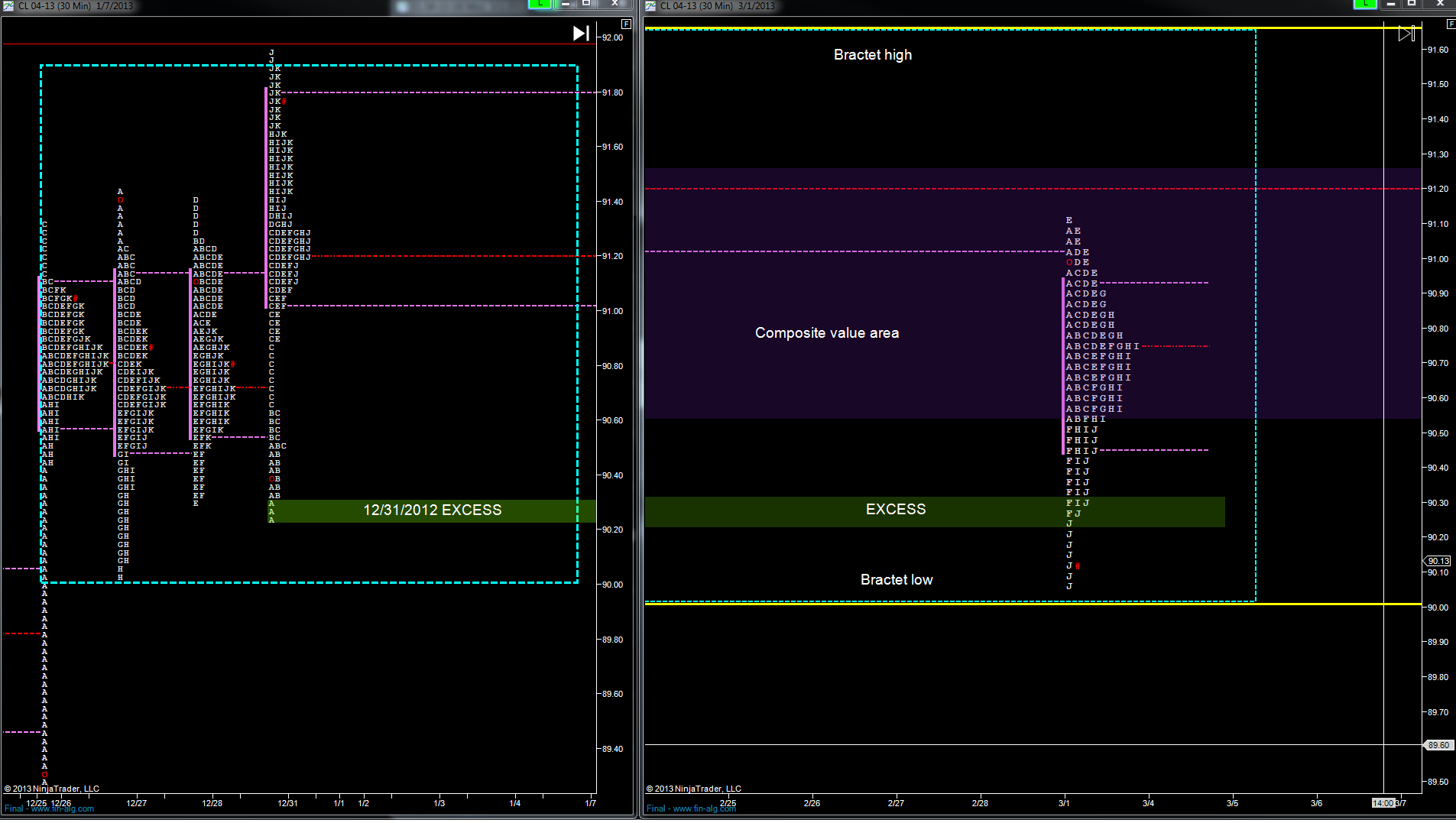Click the 3/1 date label on right time axis

[1064, 803]
